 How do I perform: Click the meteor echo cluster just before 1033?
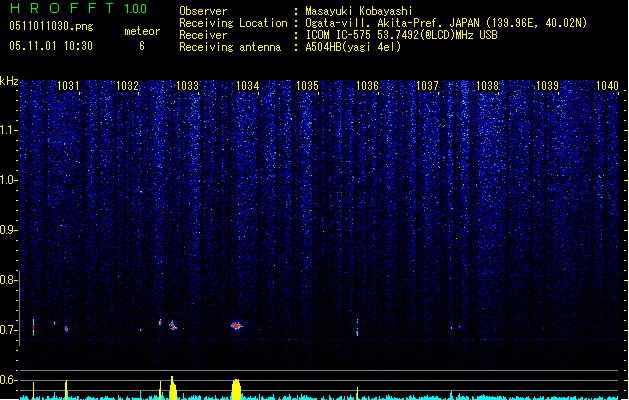pyautogui.click(x=173, y=325)
